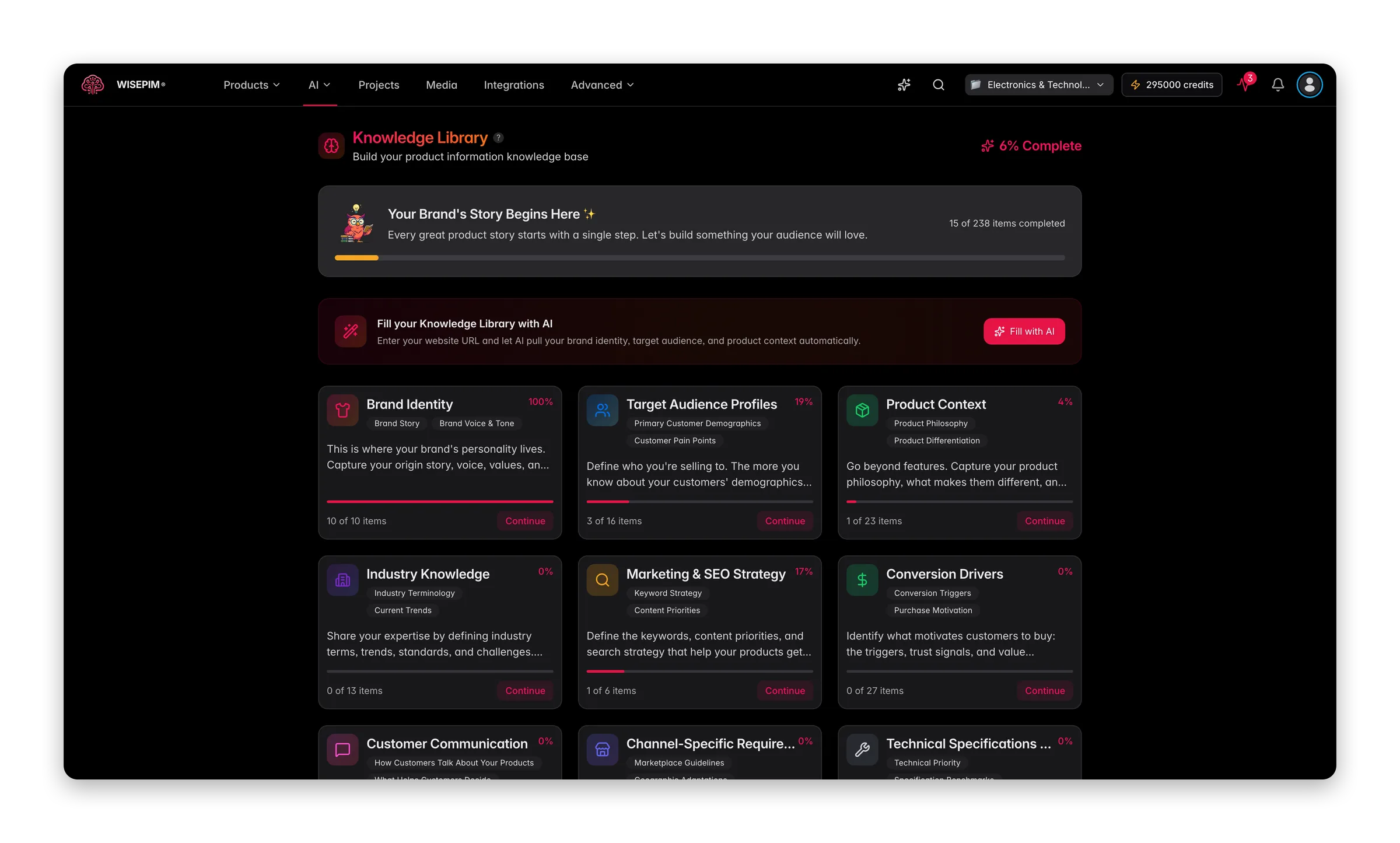This screenshot has height=843, width=1400.
Task: Select the Content Priorities tag
Action: point(667,611)
